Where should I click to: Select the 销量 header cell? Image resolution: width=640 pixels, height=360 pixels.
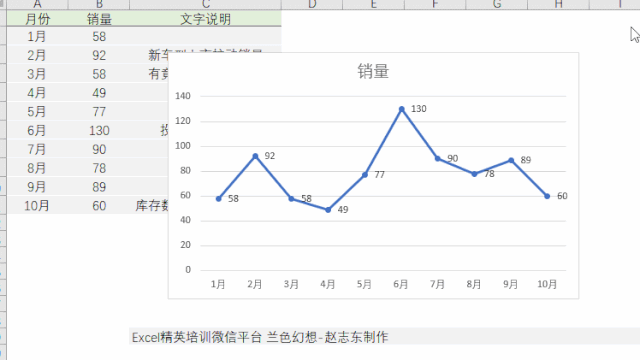coord(99,19)
